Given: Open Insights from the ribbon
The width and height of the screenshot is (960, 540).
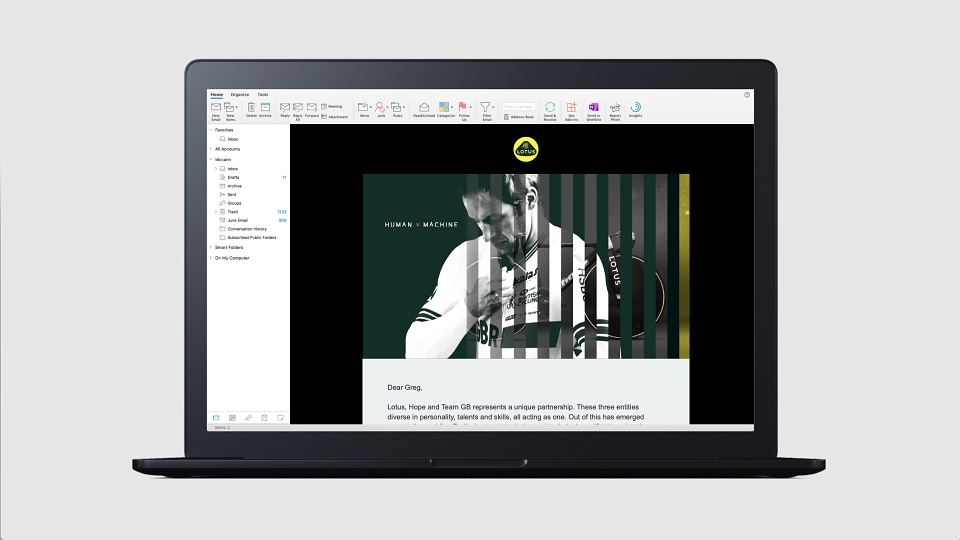Looking at the screenshot, I should tap(636, 110).
